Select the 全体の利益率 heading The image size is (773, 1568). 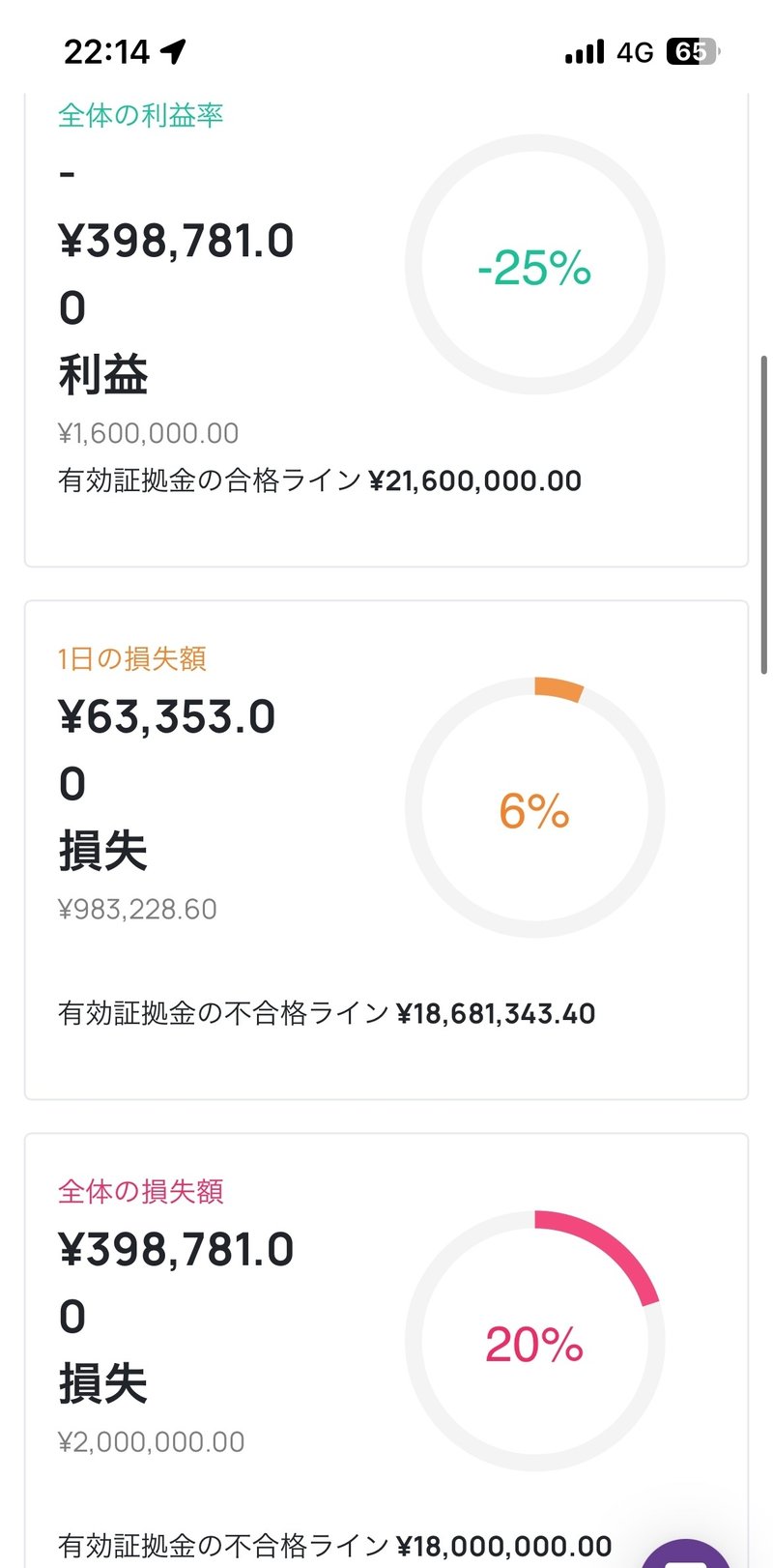click(x=141, y=116)
